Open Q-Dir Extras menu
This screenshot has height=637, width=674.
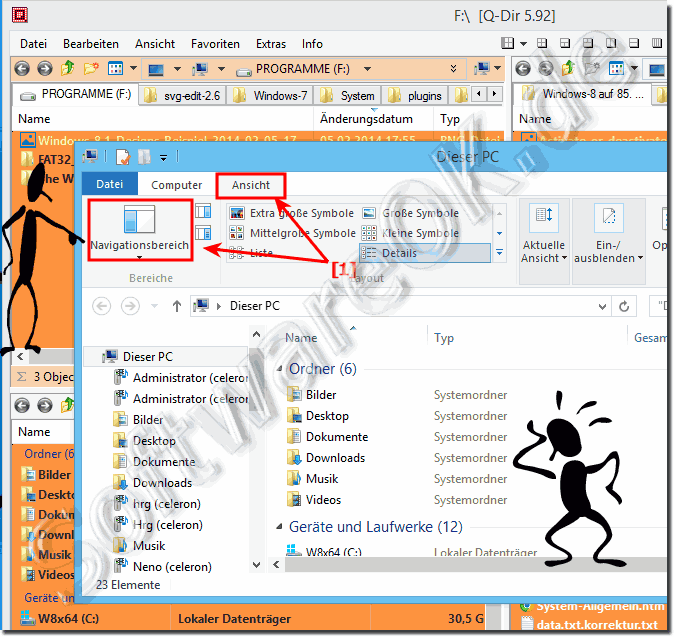click(x=271, y=44)
